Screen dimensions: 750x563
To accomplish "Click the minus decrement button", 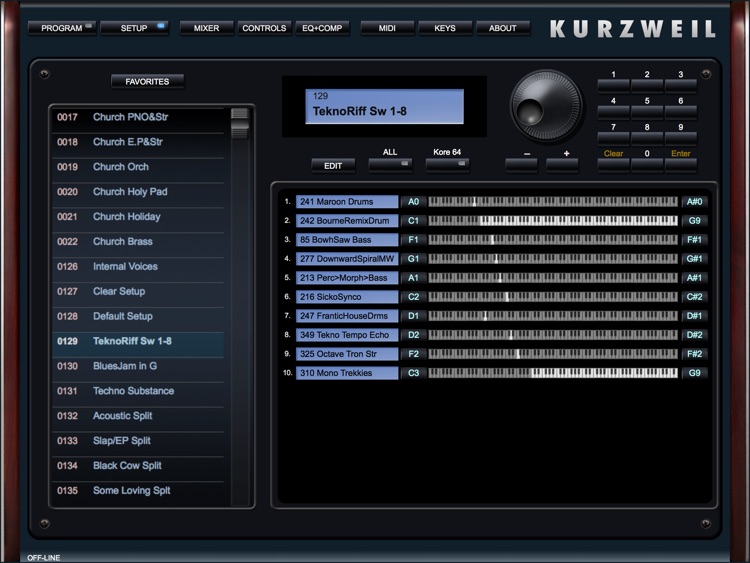I will pyautogui.click(x=521, y=166).
